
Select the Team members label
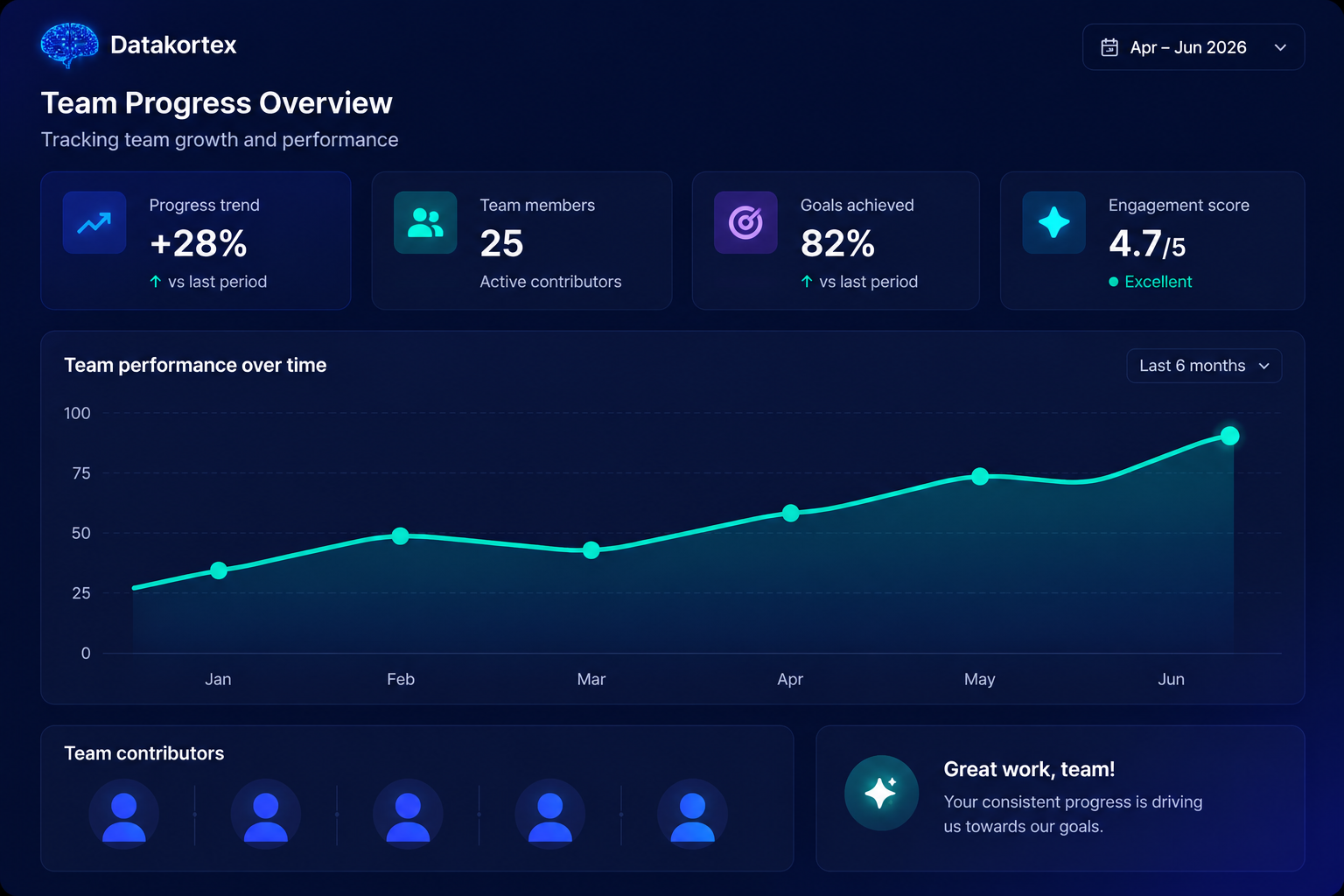pyautogui.click(x=537, y=206)
